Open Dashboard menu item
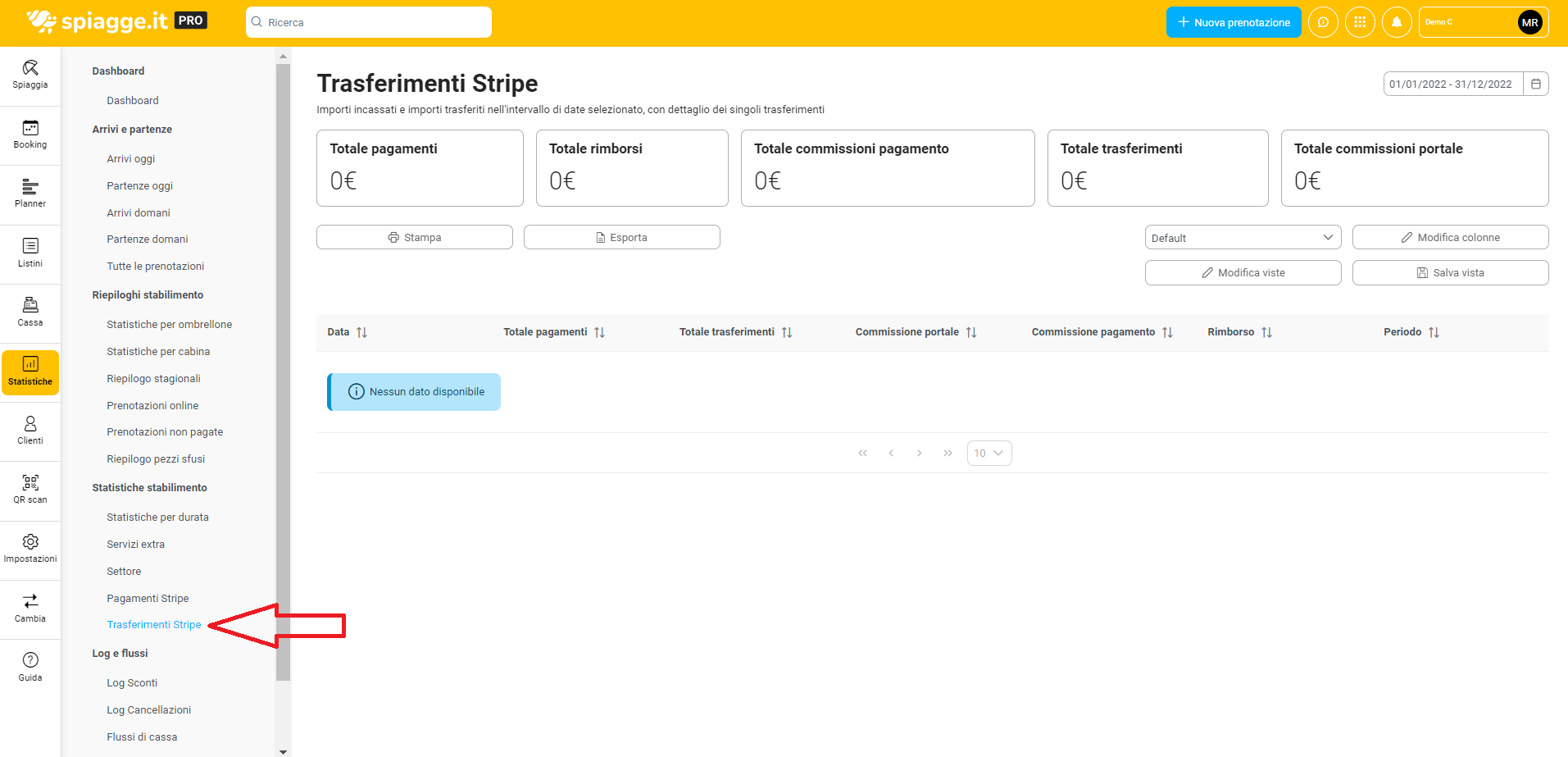Viewport: 1568px width, 757px height. pyautogui.click(x=133, y=100)
